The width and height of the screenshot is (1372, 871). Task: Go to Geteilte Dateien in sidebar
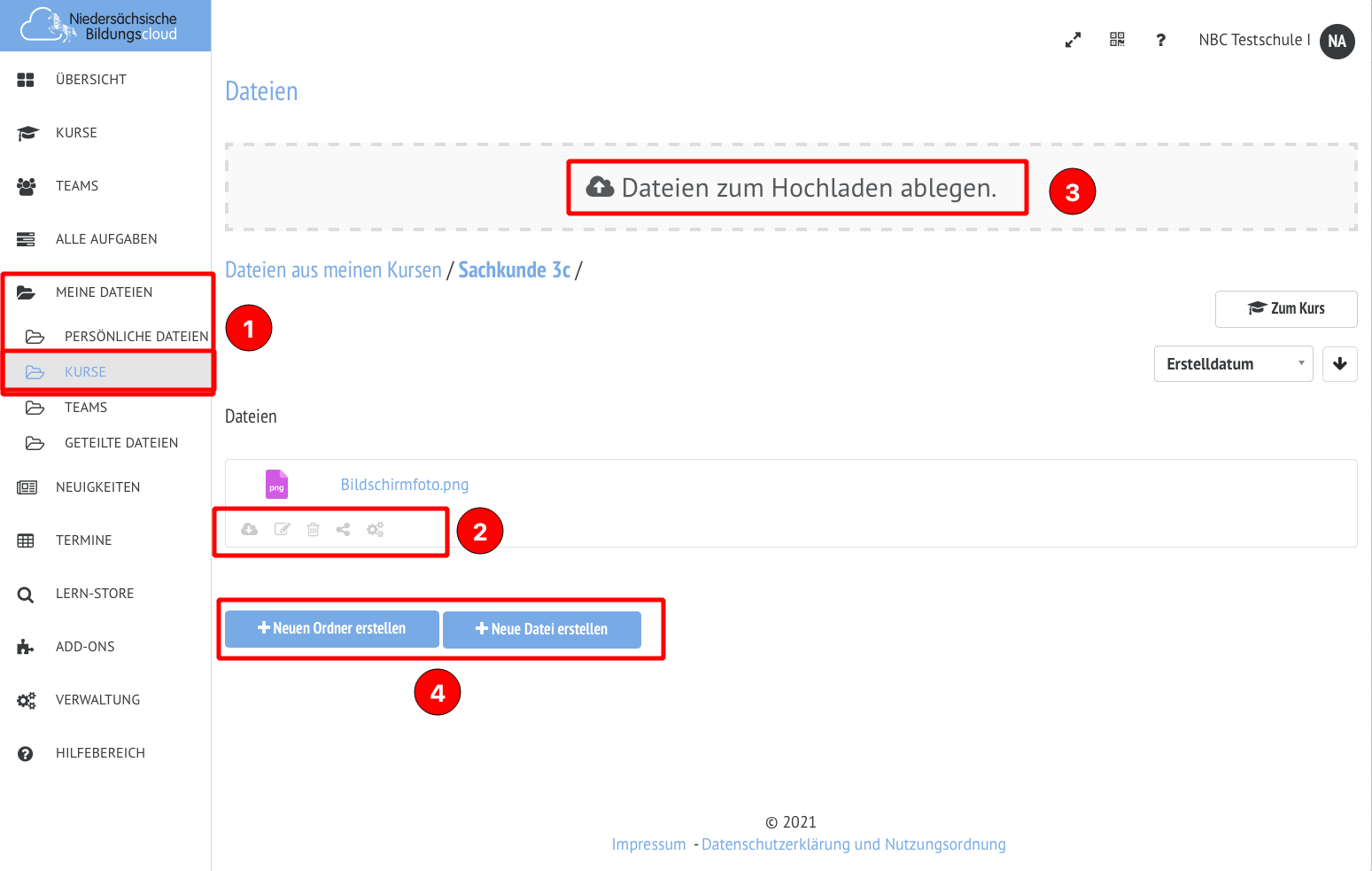point(120,443)
